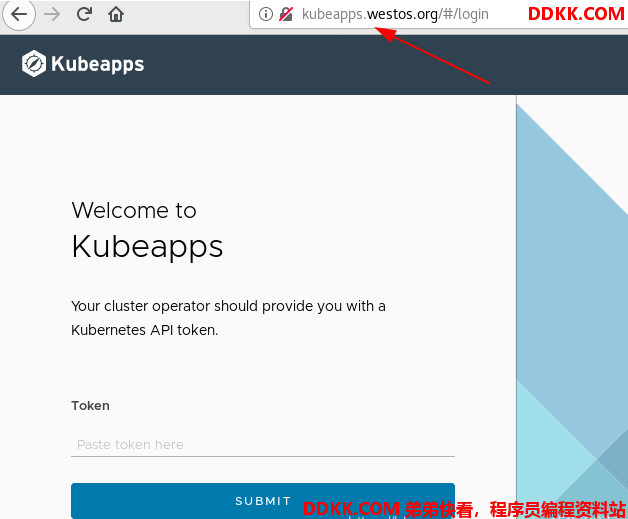
Task: Go back with the browser back arrow
Action: click(19, 14)
